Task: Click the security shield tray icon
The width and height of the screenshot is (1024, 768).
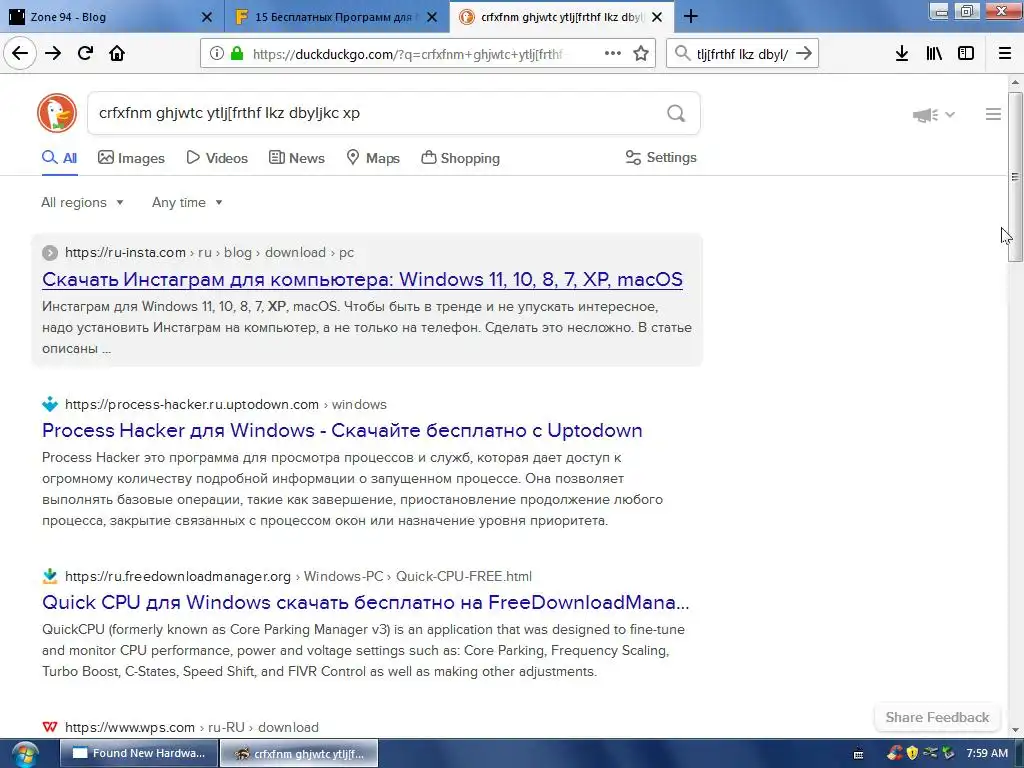Action: [x=912, y=754]
